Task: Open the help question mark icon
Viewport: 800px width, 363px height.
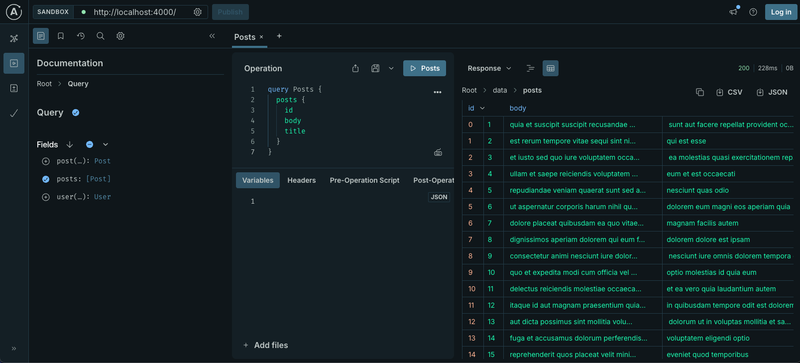Action: click(753, 12)
